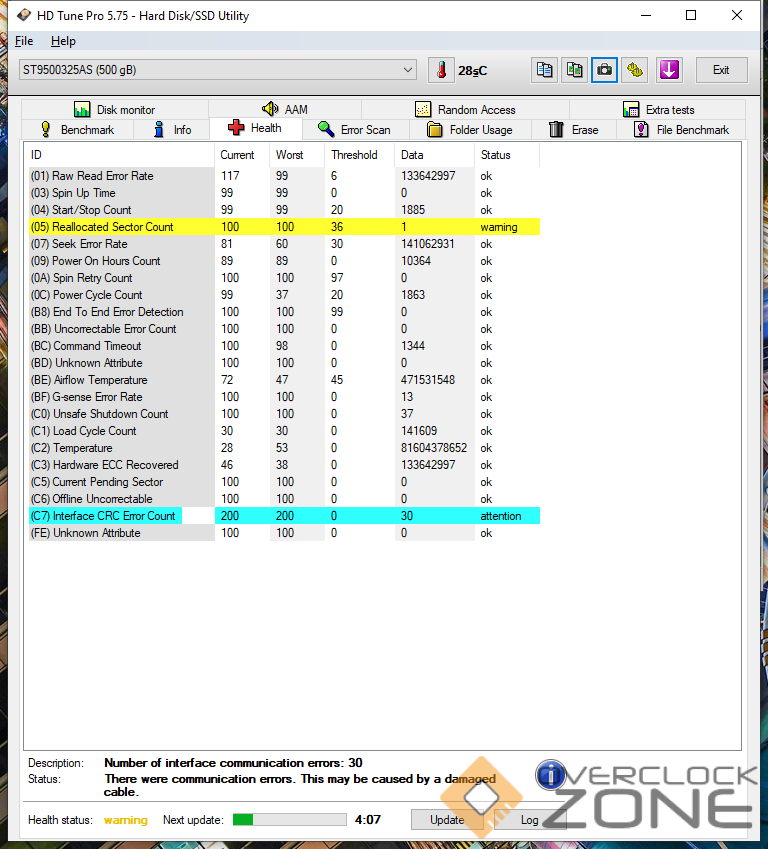This screenshot has width=768, height=849.
Task: Click the Update button
Action: (447, 820)
